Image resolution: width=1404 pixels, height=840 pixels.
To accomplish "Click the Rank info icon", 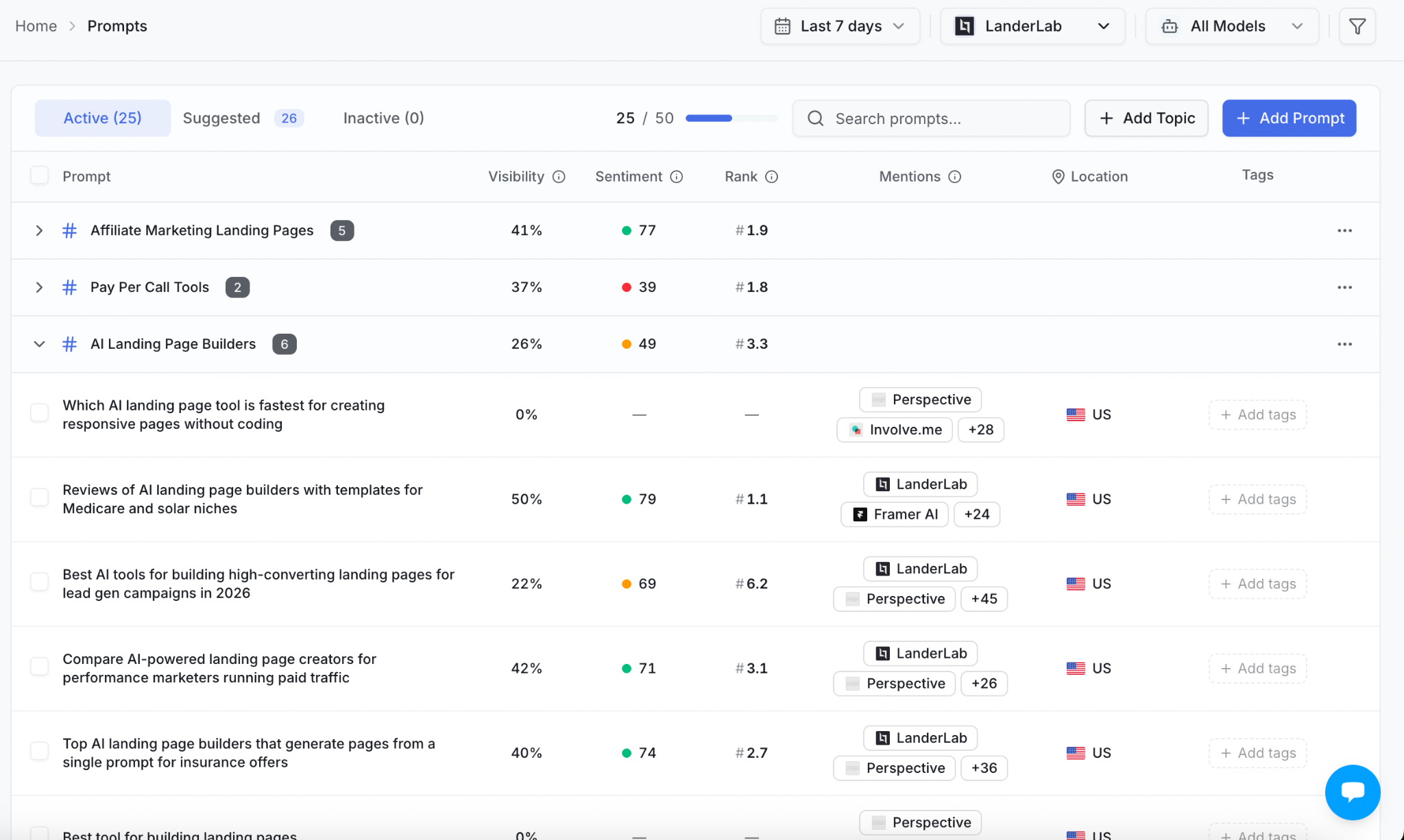I will (x=772, y=177).
